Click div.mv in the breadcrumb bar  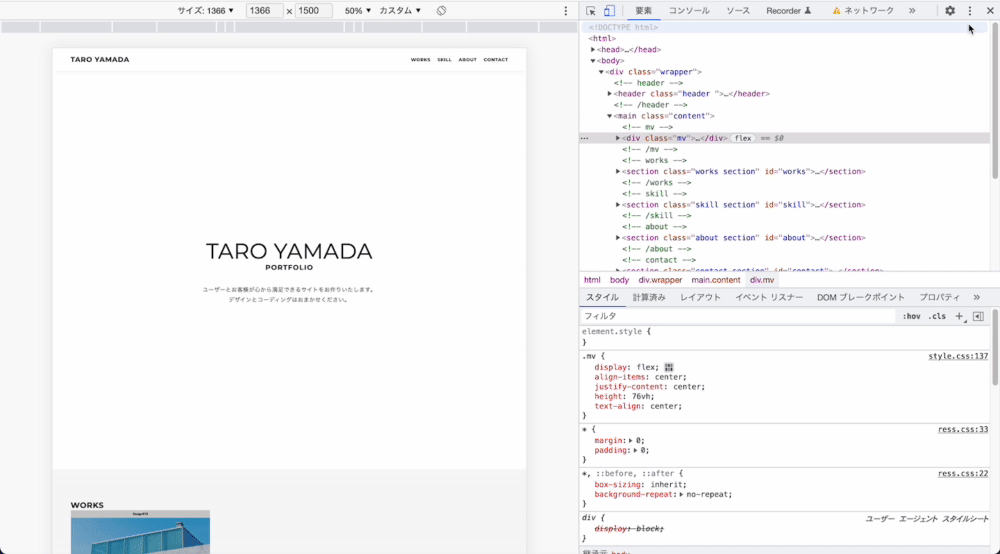(762, 280)
